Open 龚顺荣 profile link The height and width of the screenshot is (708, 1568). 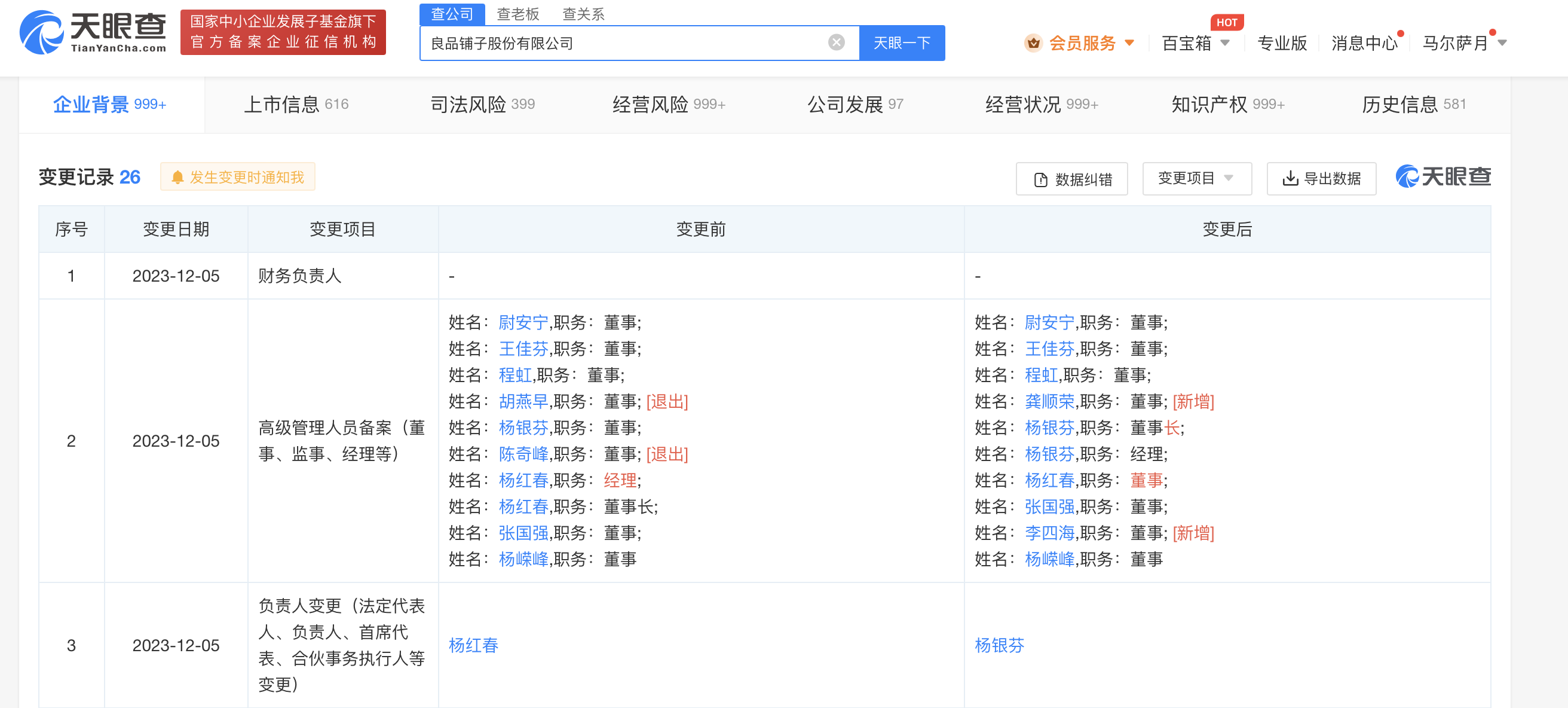coord(1049,401)
